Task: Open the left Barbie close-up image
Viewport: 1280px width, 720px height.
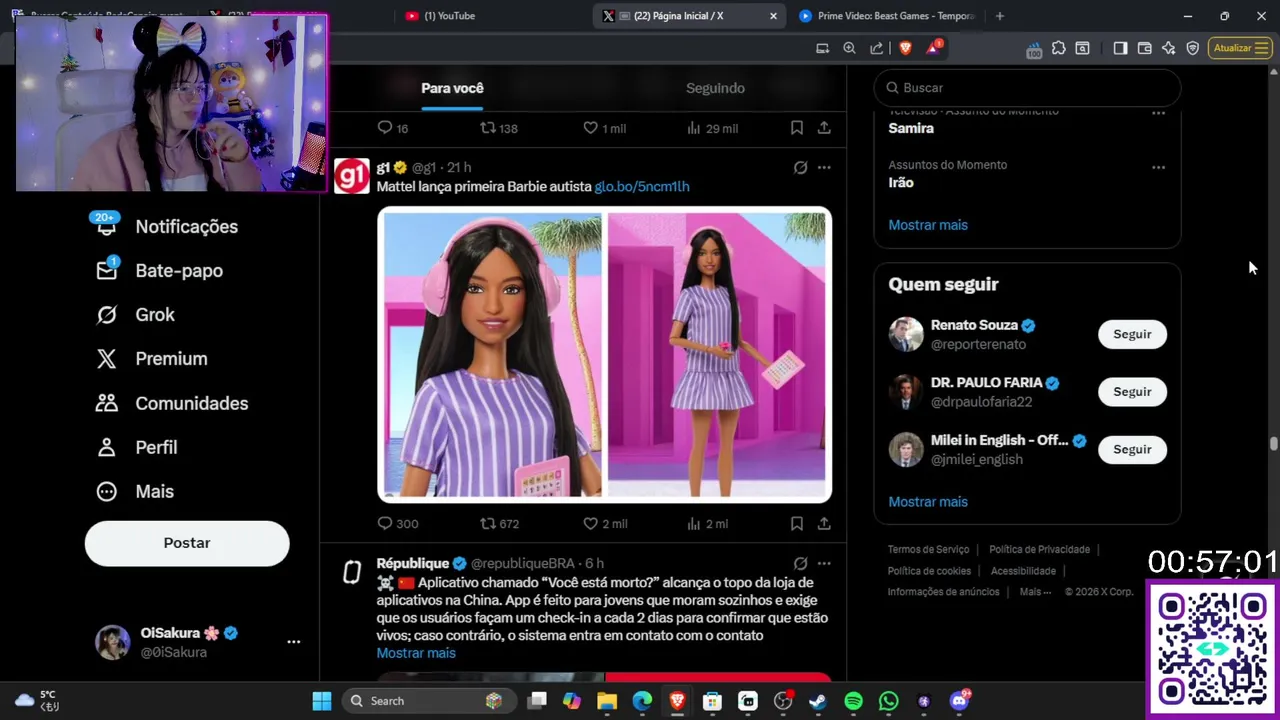Action: [490, 354]
